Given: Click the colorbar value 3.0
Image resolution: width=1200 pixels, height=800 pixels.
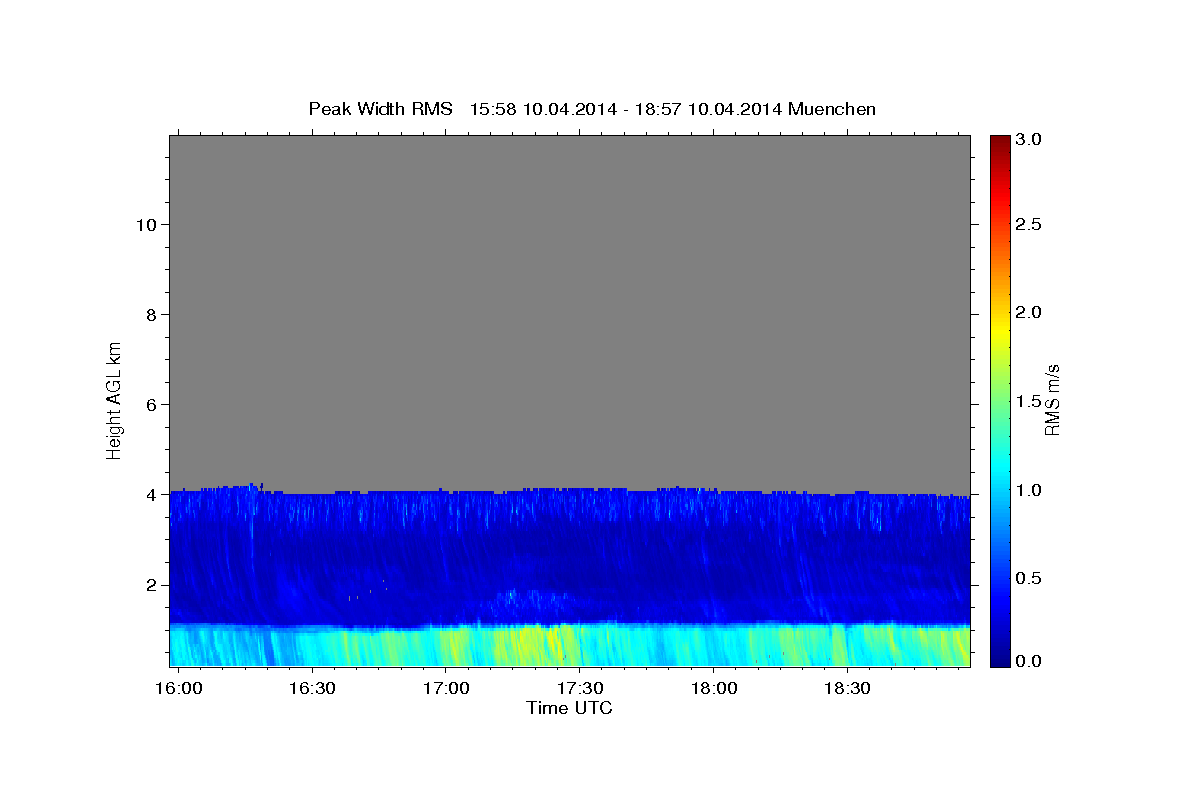Looking at the screenshot, I should (1030, 139).
